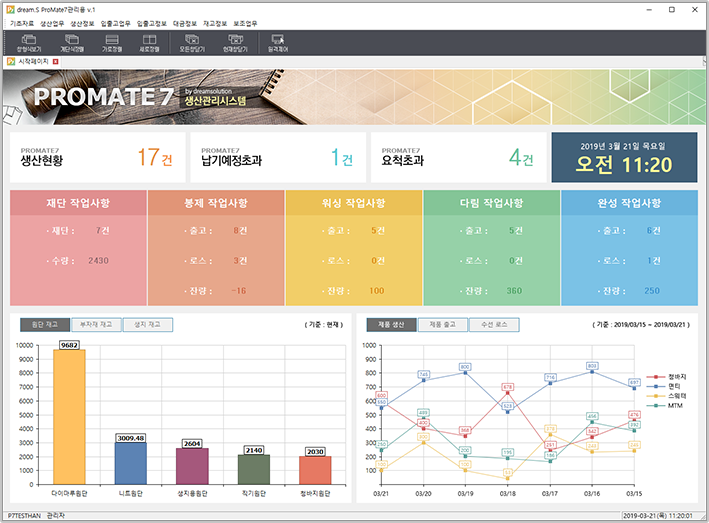The image size is (709, 523).
Task: Open the 입출고정보 menu
Action: coord(152,24)
